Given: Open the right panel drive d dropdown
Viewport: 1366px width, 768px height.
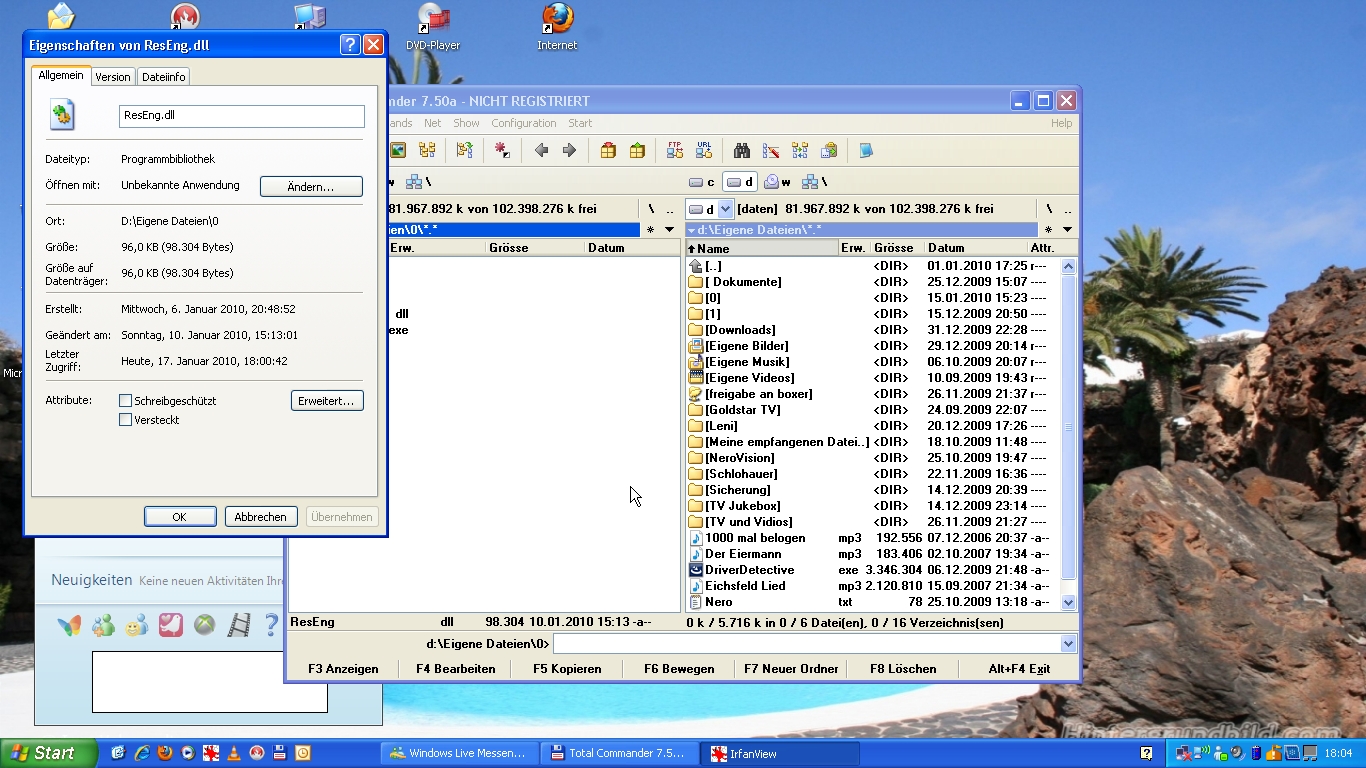Looking at the screenshot, I should click(x=726, y=209).
